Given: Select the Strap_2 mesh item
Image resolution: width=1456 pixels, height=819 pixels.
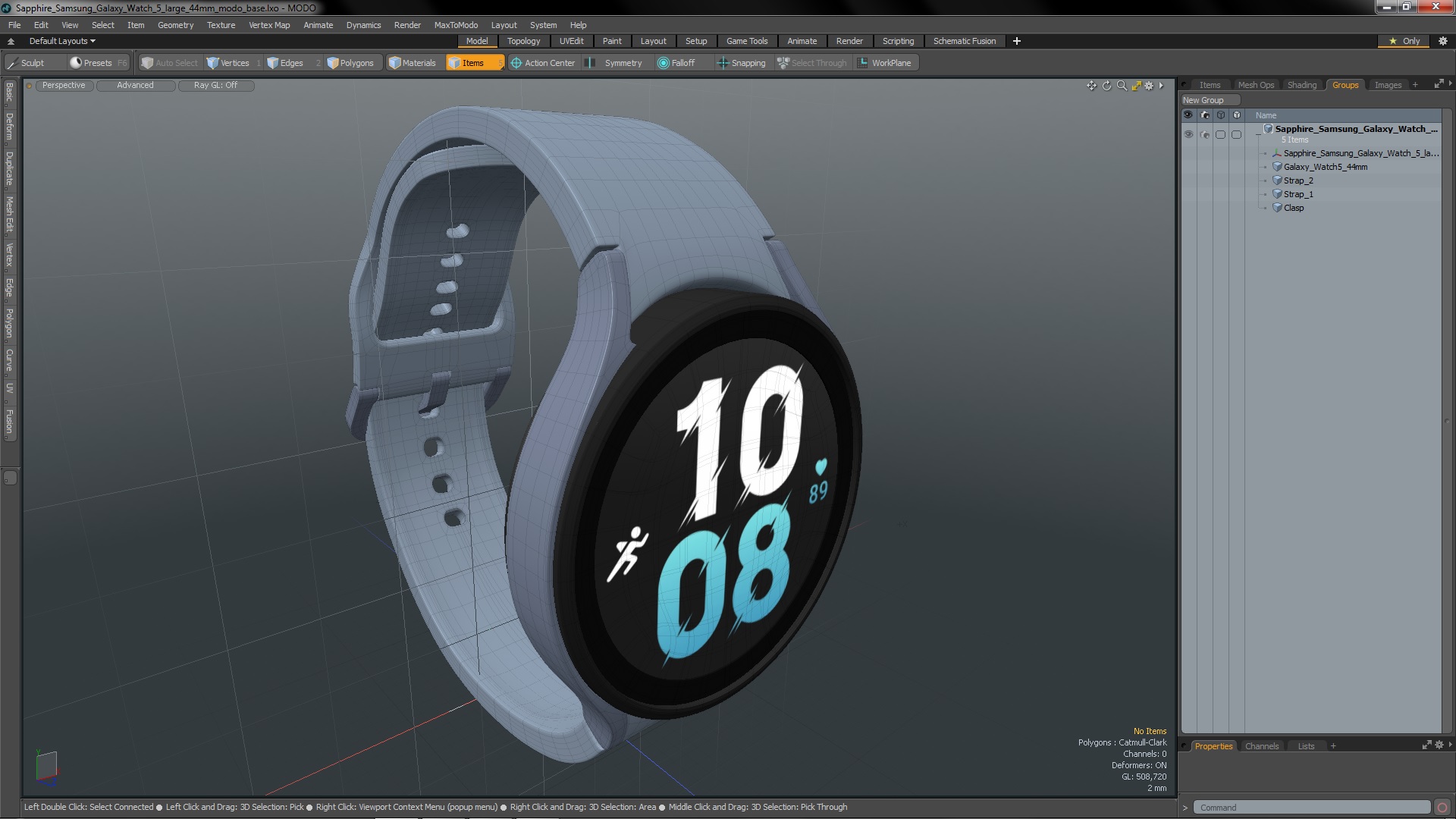Looking at the screenshot, I should click(x=1298, y=180).
